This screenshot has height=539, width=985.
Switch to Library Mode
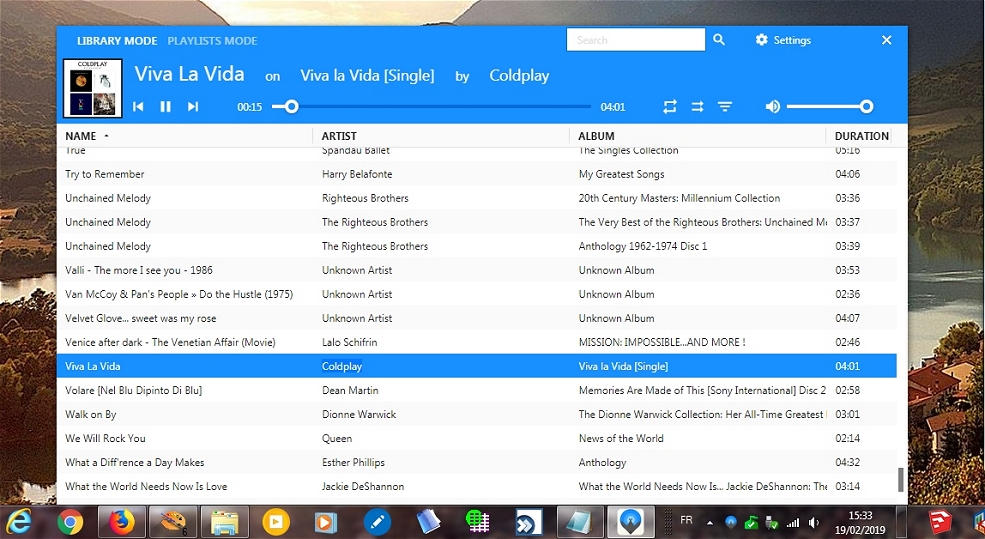pos(117,41)
